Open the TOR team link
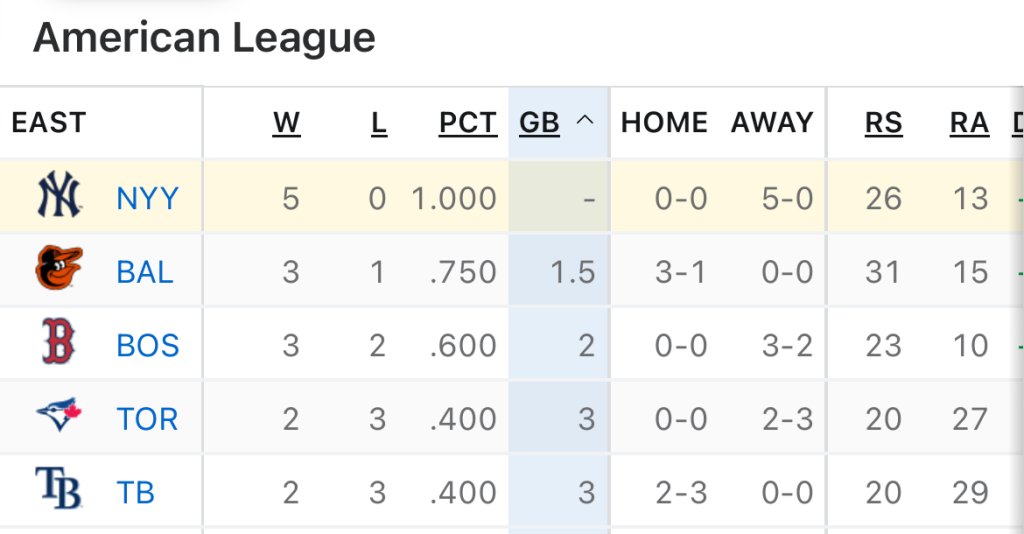The height and width of the screenshot is (534, 1024). pos(147,418)
